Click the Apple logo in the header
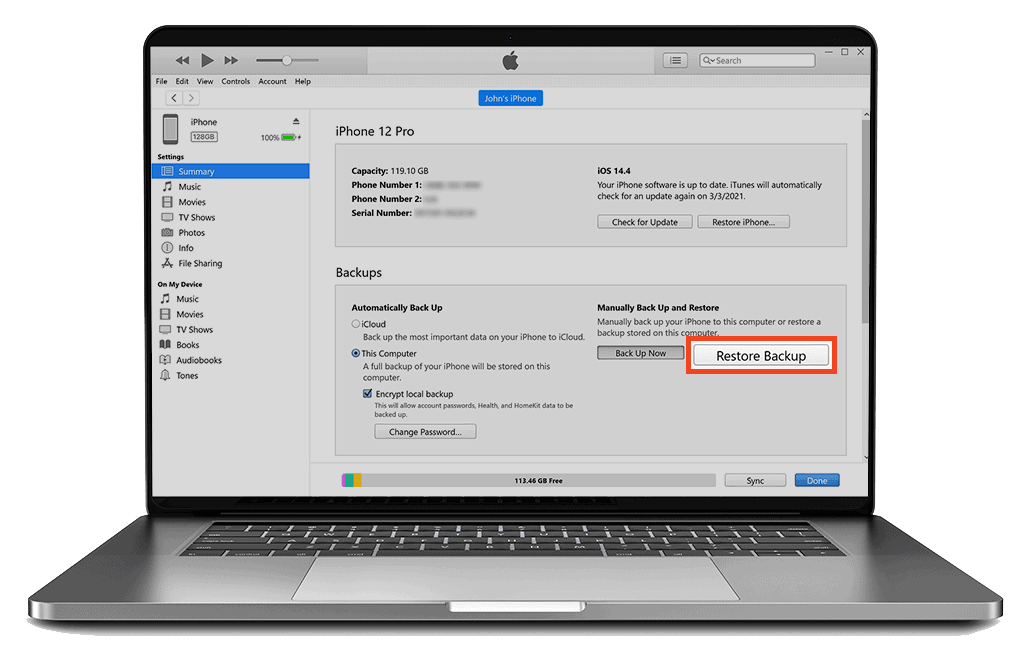Screen dimensions: 1024x665 (x=510, y=61)
